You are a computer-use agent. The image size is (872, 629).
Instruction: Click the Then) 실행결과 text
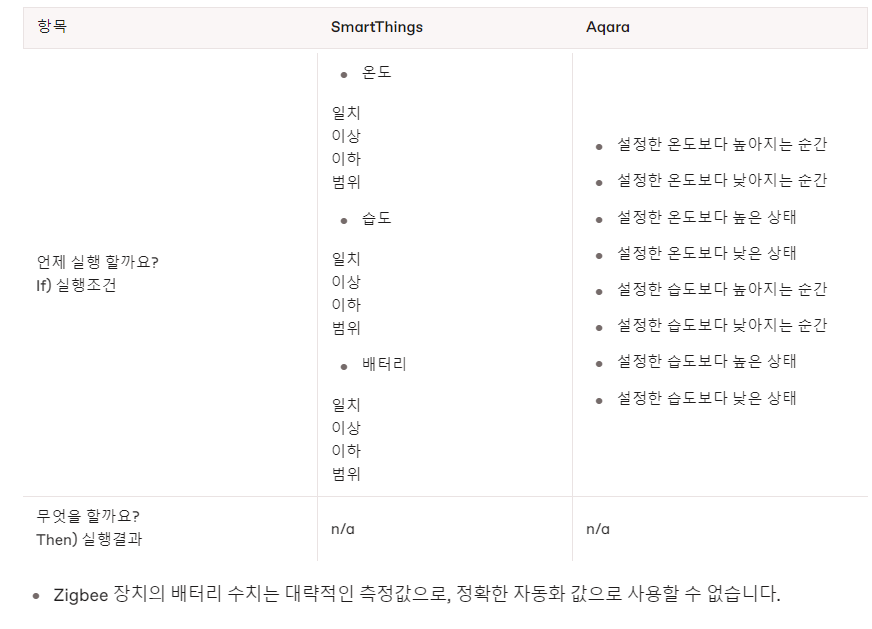(89, 539)
